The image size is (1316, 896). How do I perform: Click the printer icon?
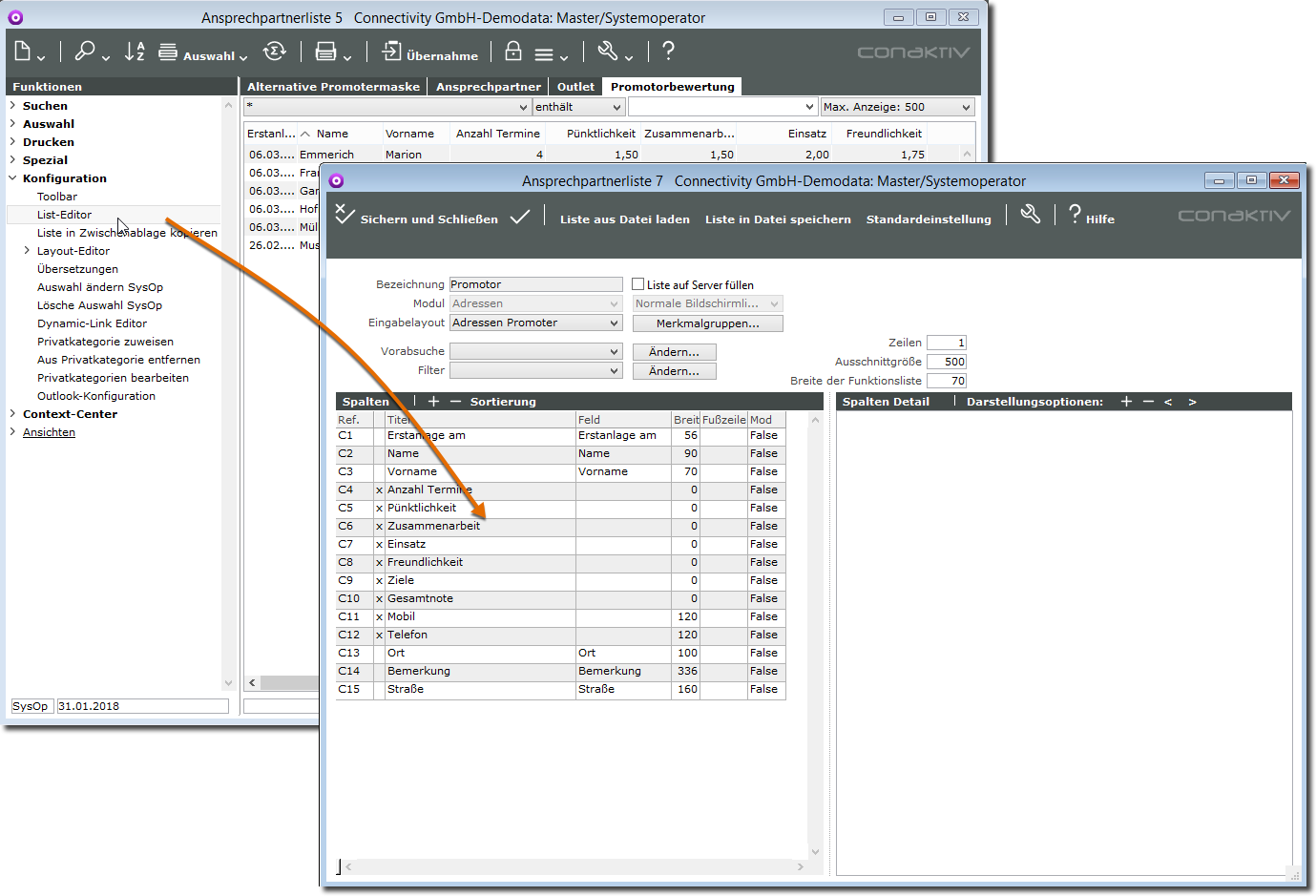coord(326,52)
